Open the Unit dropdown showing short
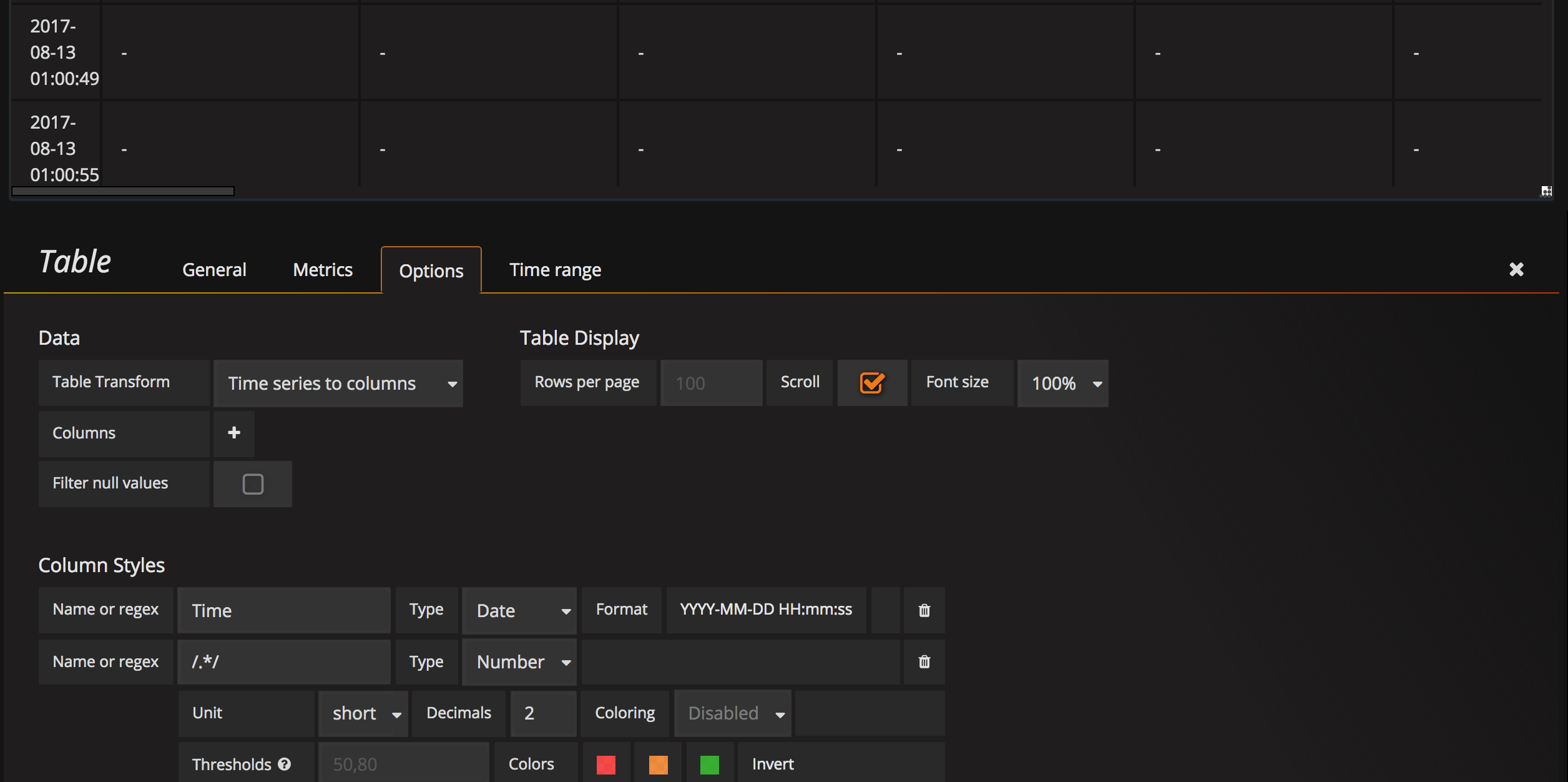Screen dimensions: 1568x782 (x=363, y=713)
